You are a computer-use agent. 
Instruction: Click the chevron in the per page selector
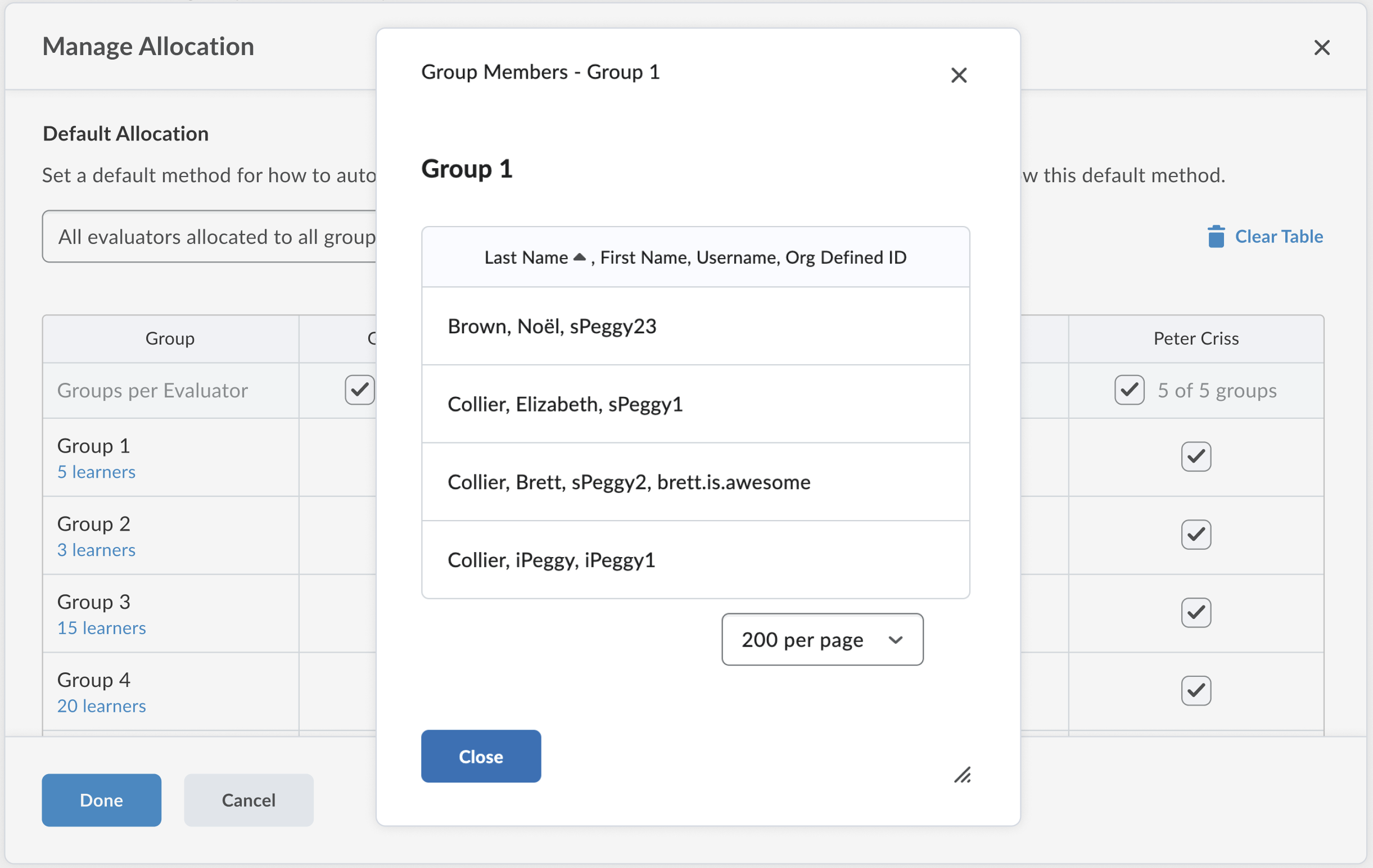(x=895, y=639)
